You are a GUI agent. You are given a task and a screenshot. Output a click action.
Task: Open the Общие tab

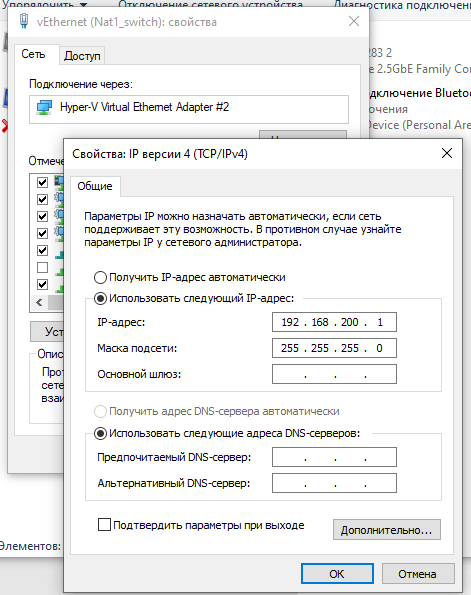point(95,186)
